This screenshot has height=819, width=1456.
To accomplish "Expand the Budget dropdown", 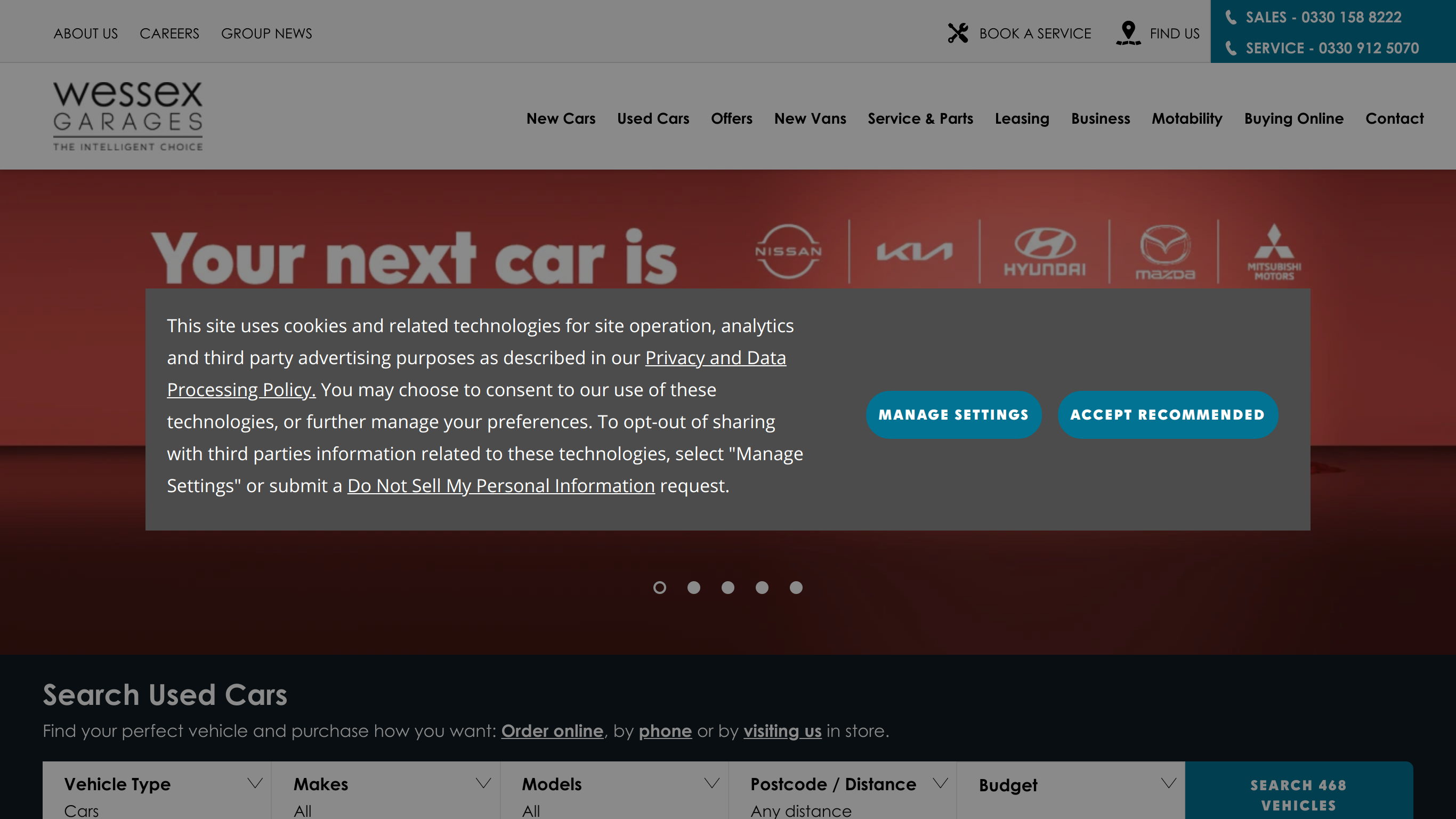I will [x=1071, y=791].
